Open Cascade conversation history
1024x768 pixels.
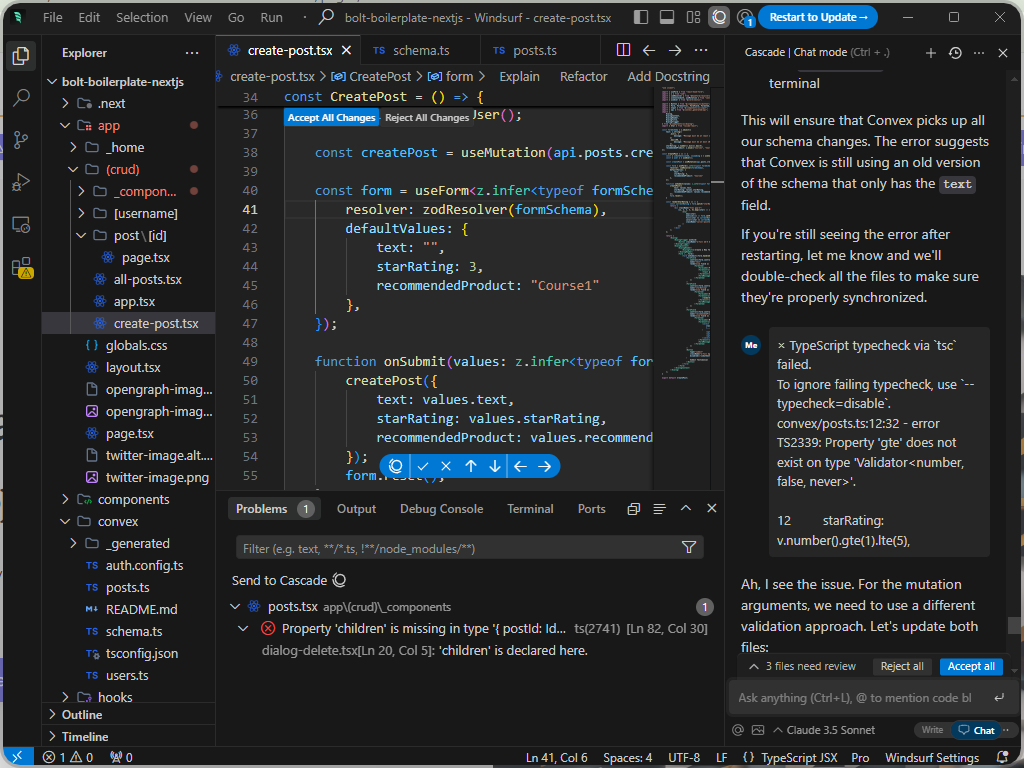954,53
